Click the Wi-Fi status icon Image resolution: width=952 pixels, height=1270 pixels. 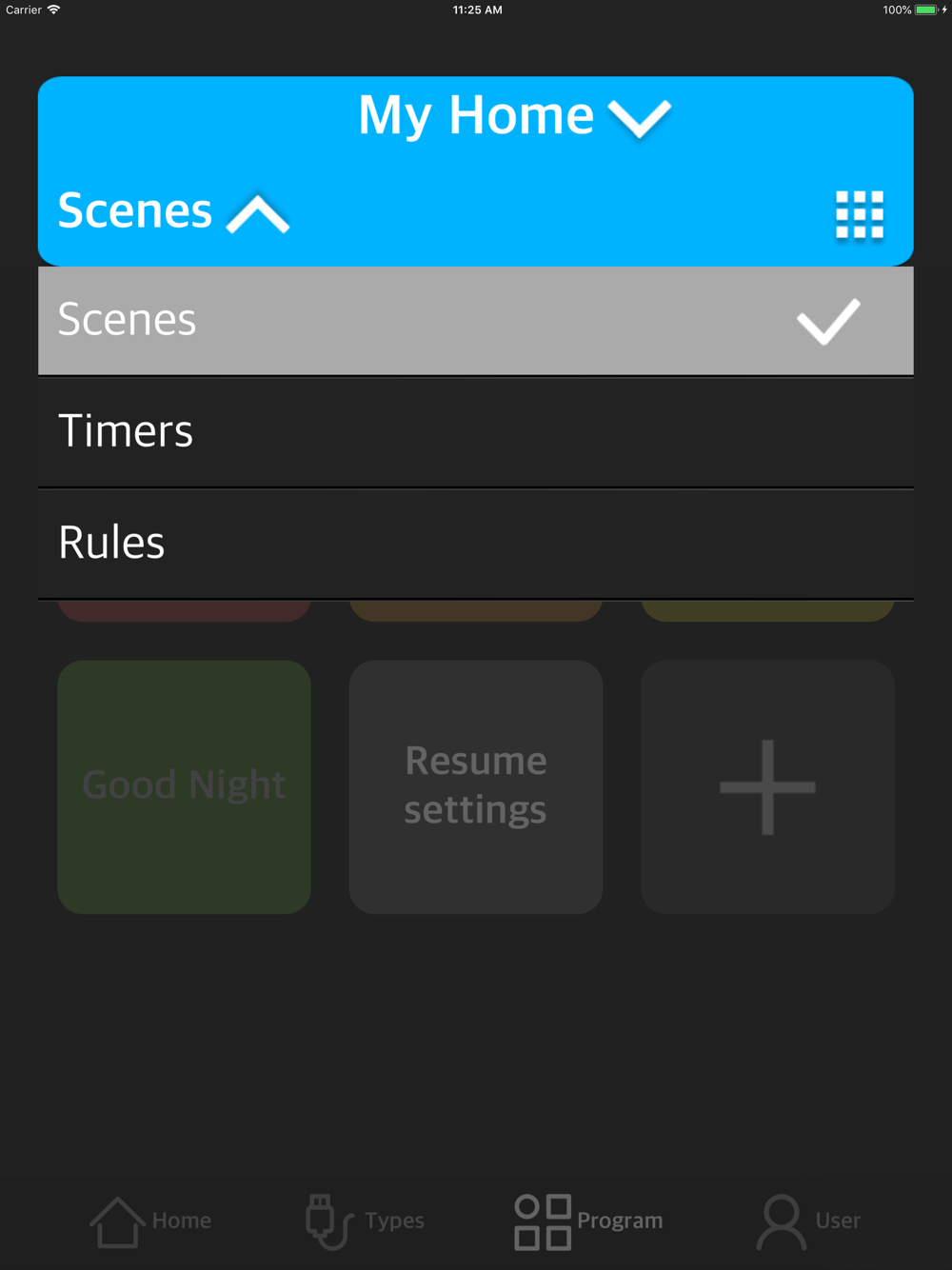click(x=54, y=10)
